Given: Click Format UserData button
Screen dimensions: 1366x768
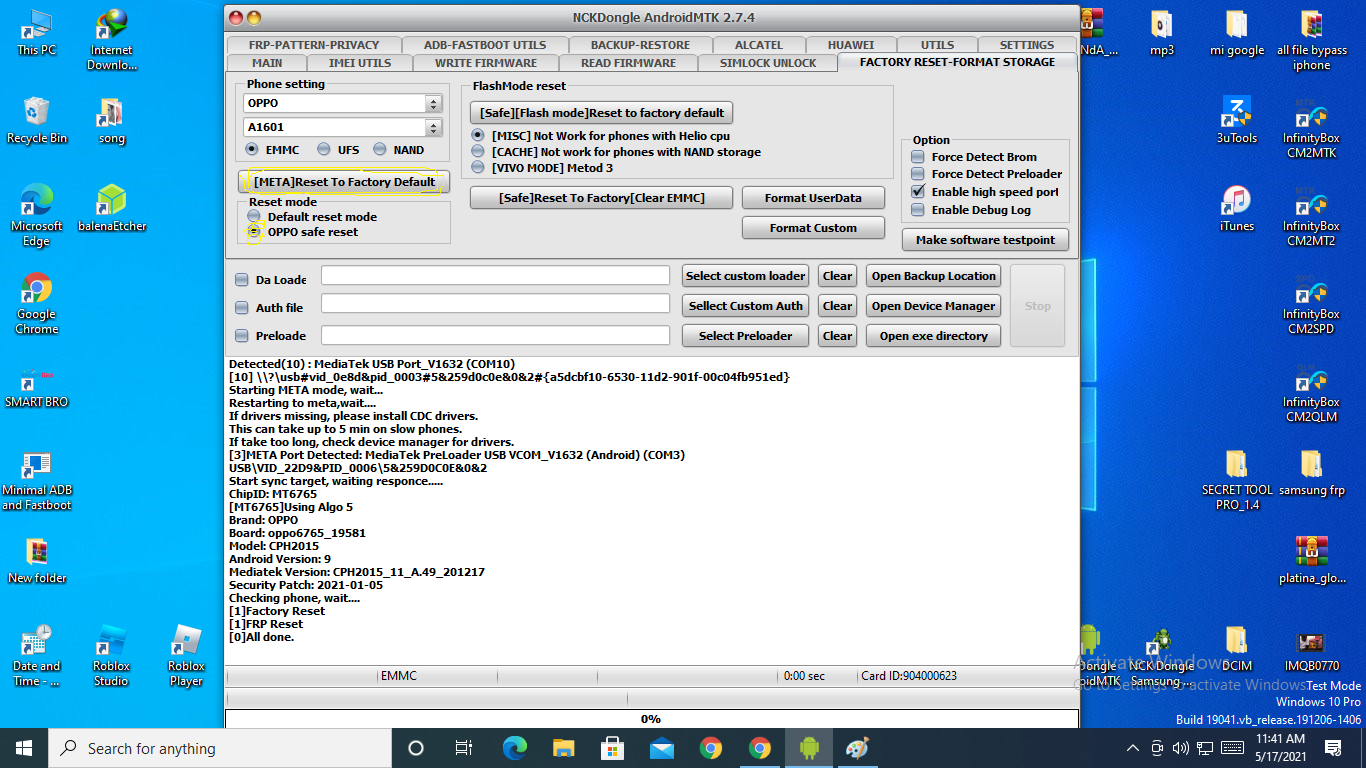Looking at the screenshot, I should pos(813,198).
